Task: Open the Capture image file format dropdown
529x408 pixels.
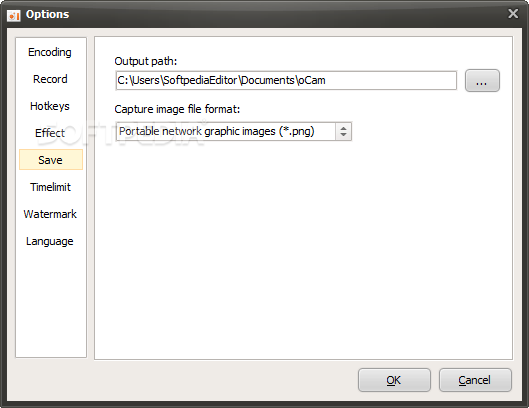Action: point(233,131)
